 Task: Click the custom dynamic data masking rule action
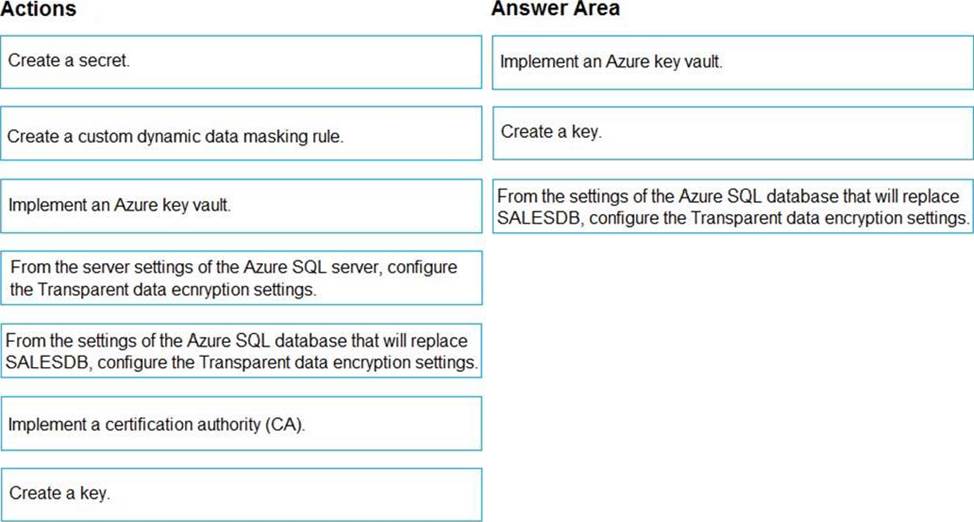pyautogui.click(x=241, y=134)
